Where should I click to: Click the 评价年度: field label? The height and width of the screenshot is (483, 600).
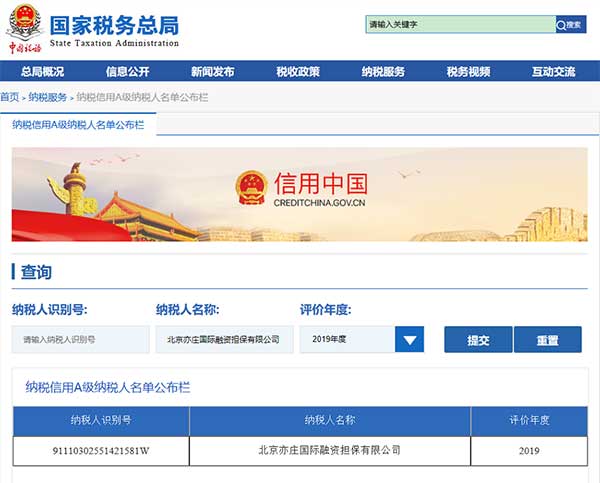coord(325,310)
